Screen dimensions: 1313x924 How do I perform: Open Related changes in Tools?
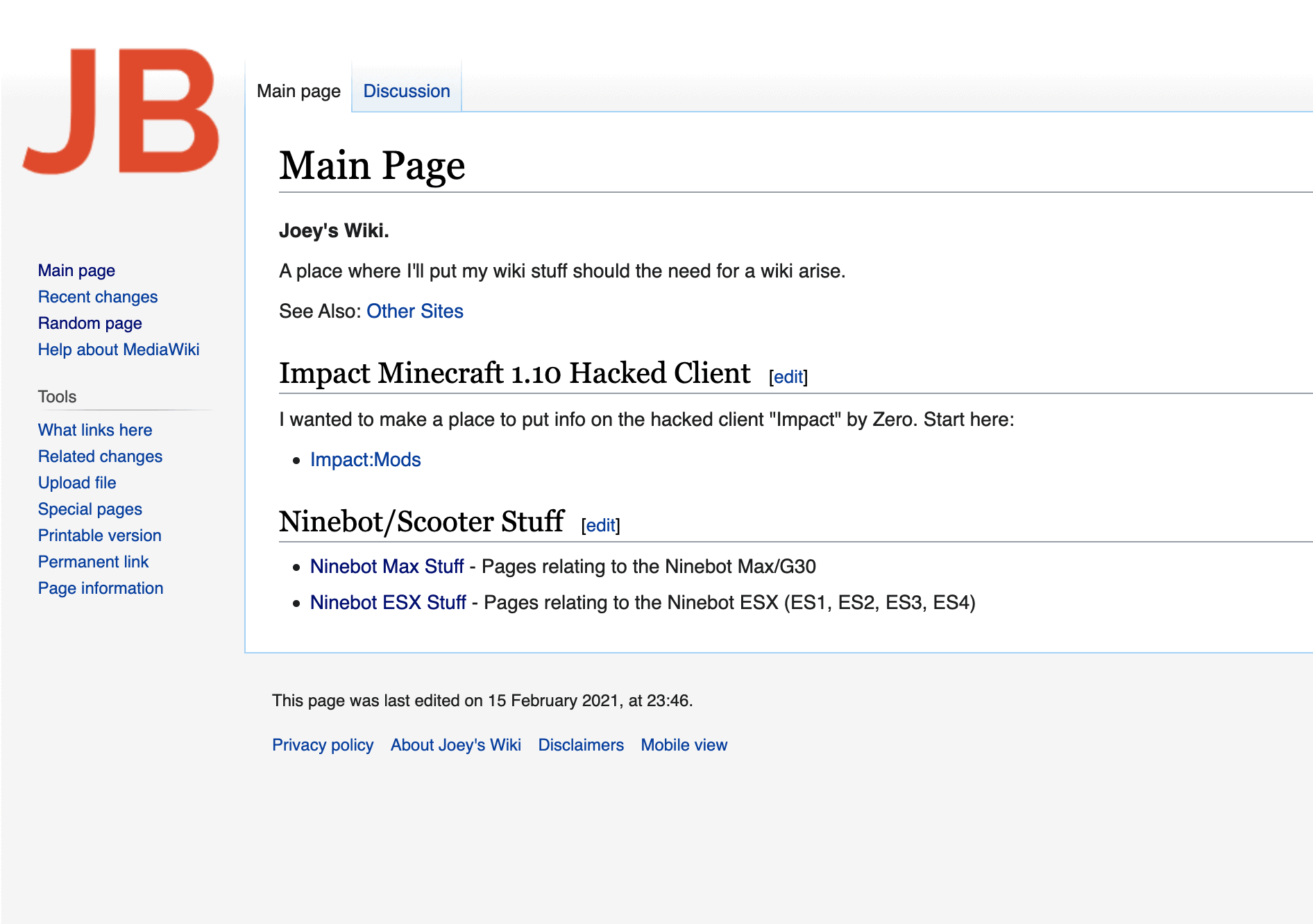point(100,456)
